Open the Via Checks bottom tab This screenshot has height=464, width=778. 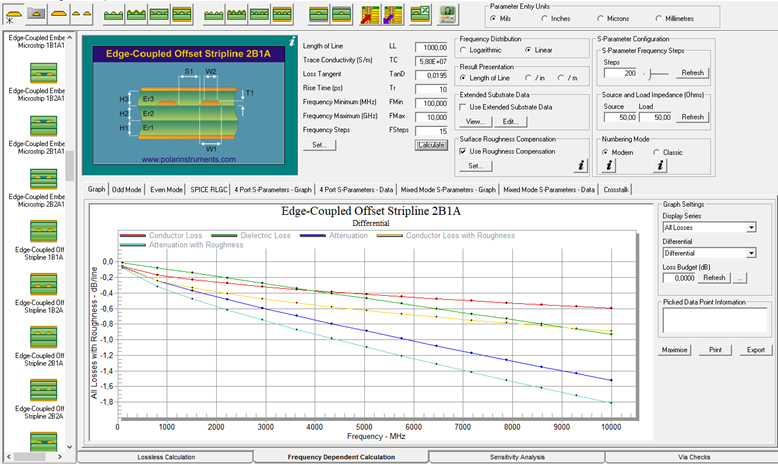coord(694,457)
